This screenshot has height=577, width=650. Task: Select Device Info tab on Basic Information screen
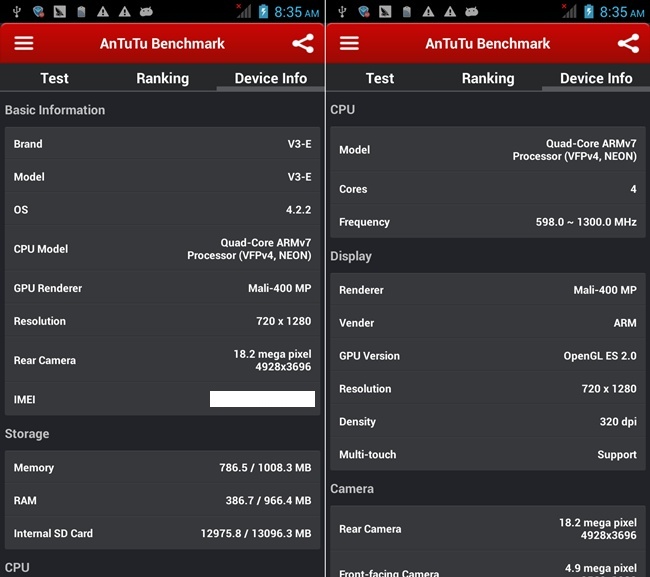coord(271,78)
